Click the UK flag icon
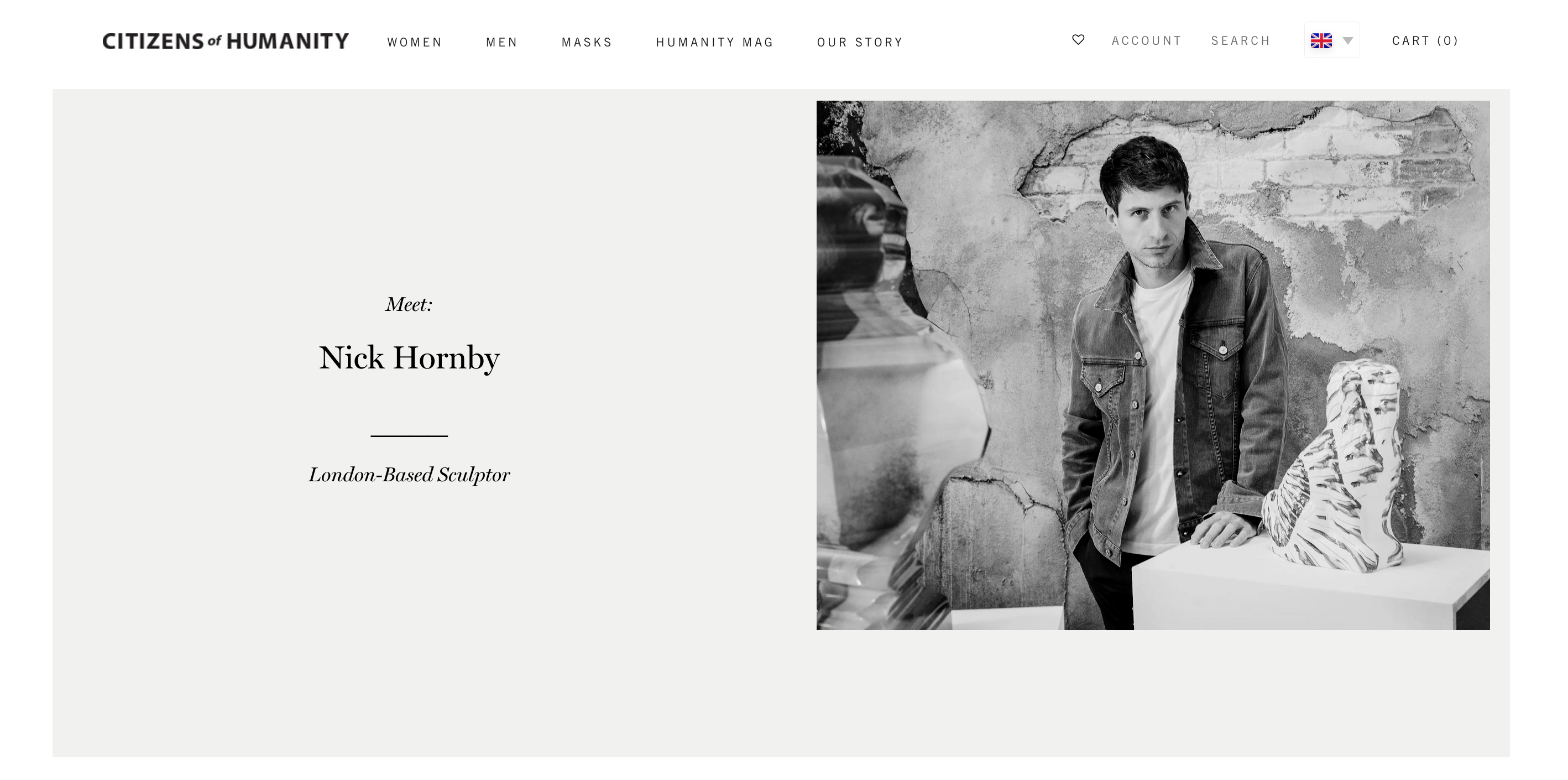Screen dimensions: 1568x780 pos(1321,41)
